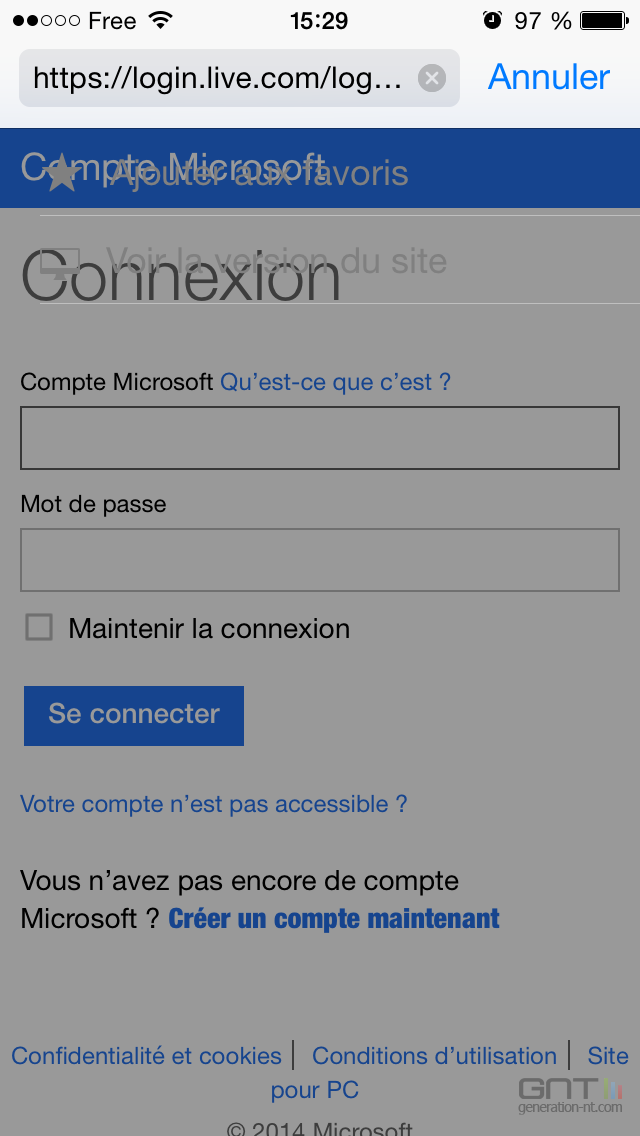The height and width of the screenshot is (1136, 640).
Task: Tap the signal strength dots
Action: point(46,20)
